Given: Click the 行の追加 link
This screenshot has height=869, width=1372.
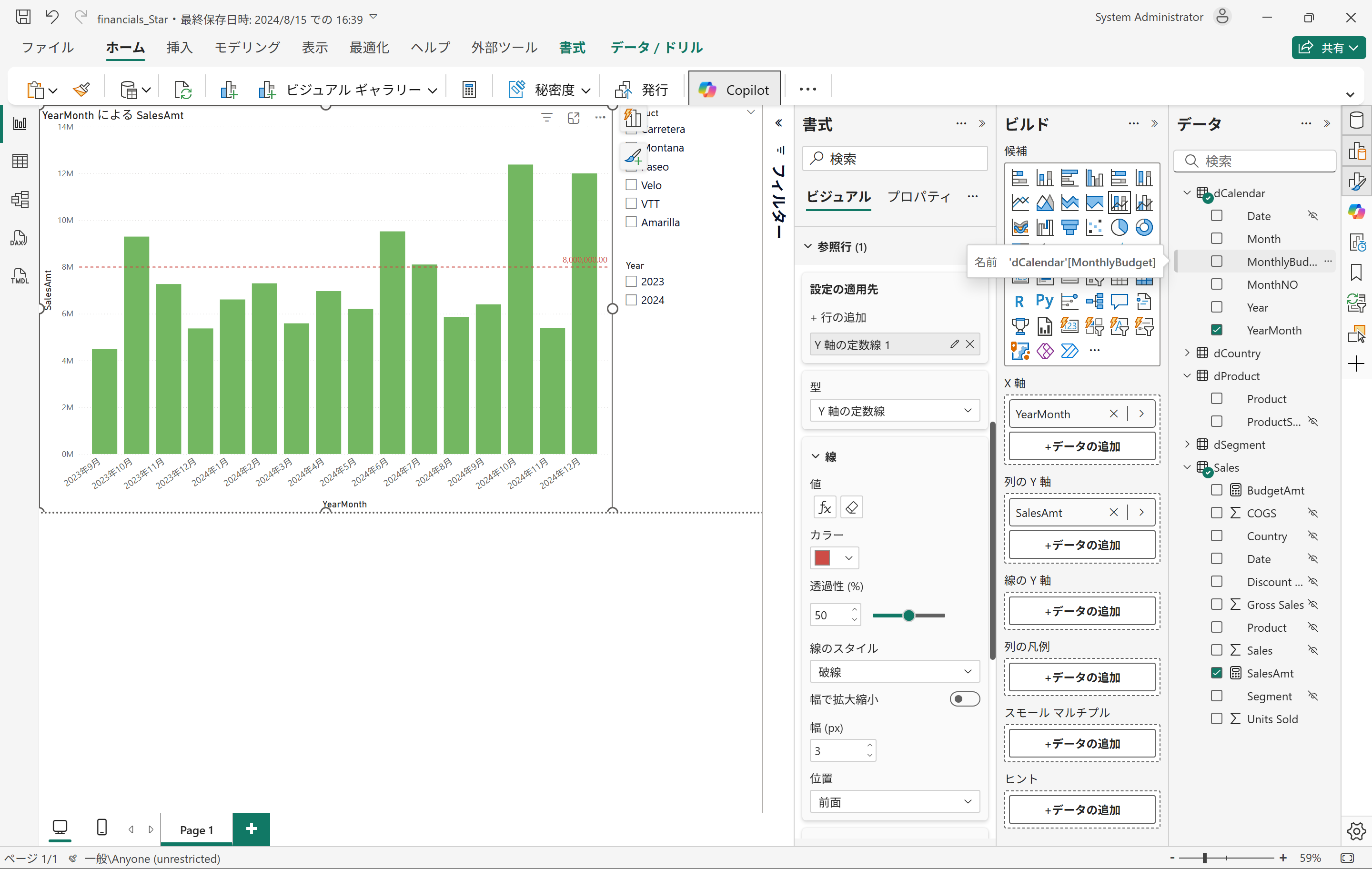Looking at the screenshot, I should tap(838, 317).
